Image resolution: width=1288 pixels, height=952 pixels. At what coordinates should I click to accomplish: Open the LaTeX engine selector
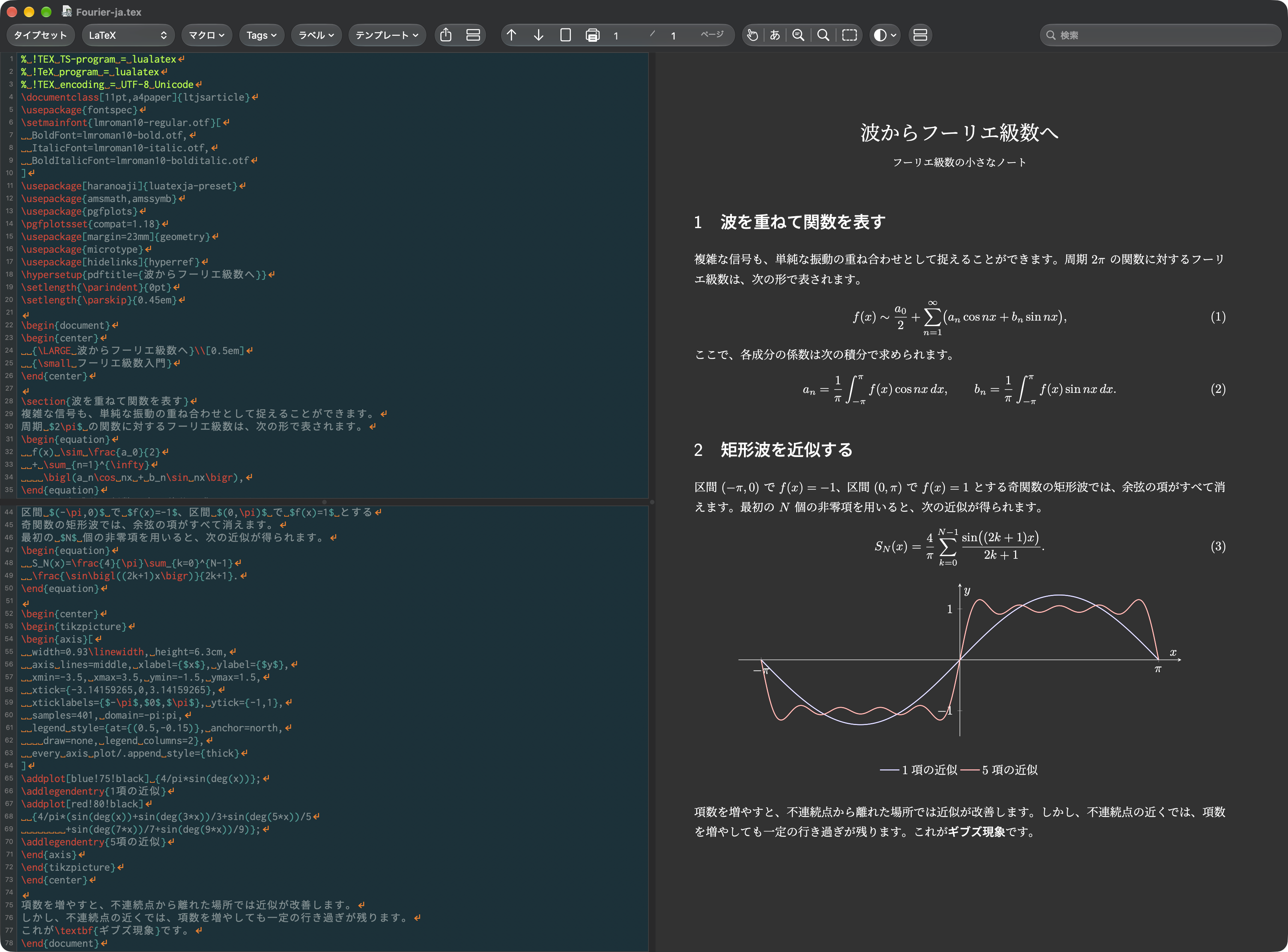tap(128, 35)
